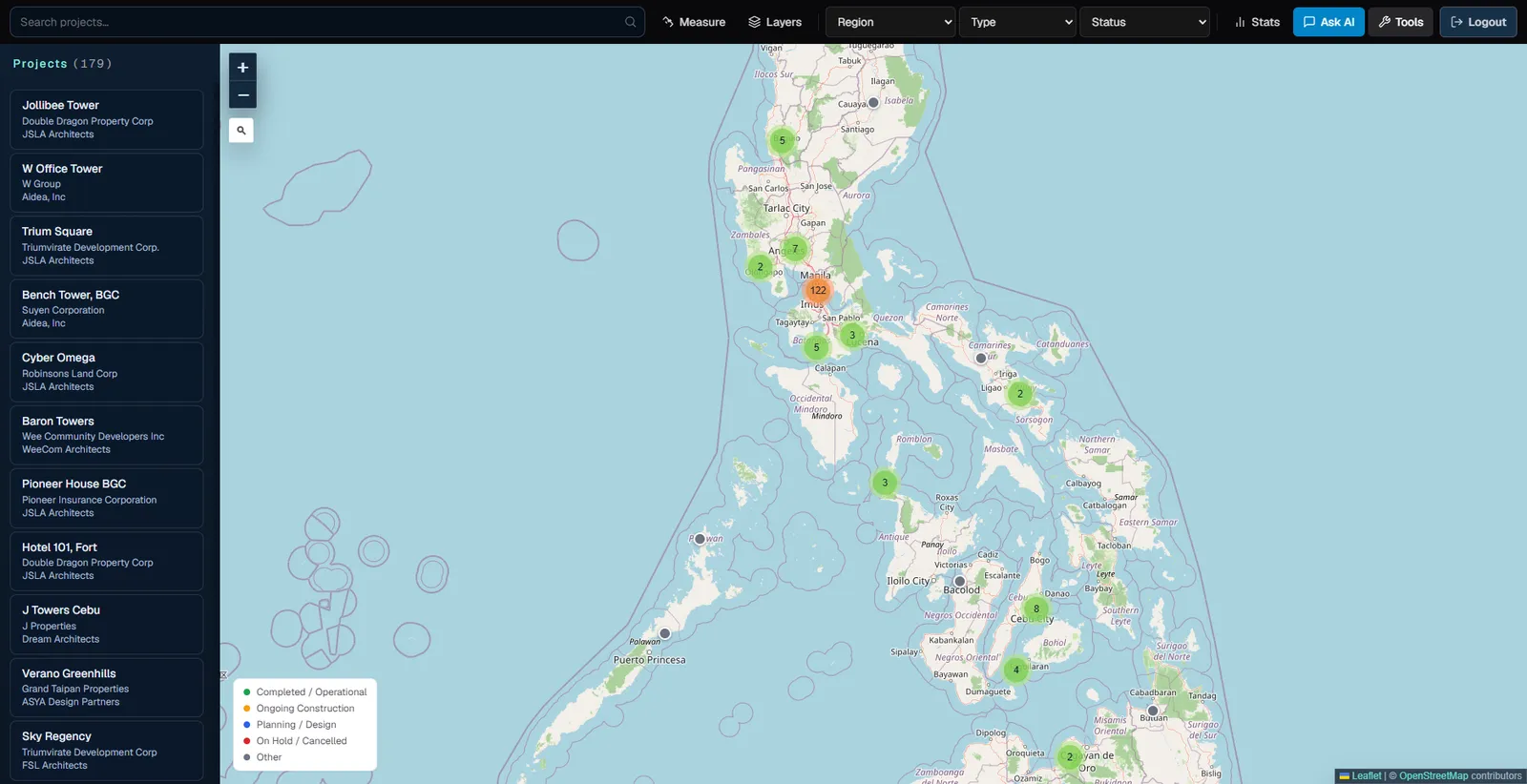1527x784 pixels.
Task: Open the Sky Regency project
Action: [107, 751]
